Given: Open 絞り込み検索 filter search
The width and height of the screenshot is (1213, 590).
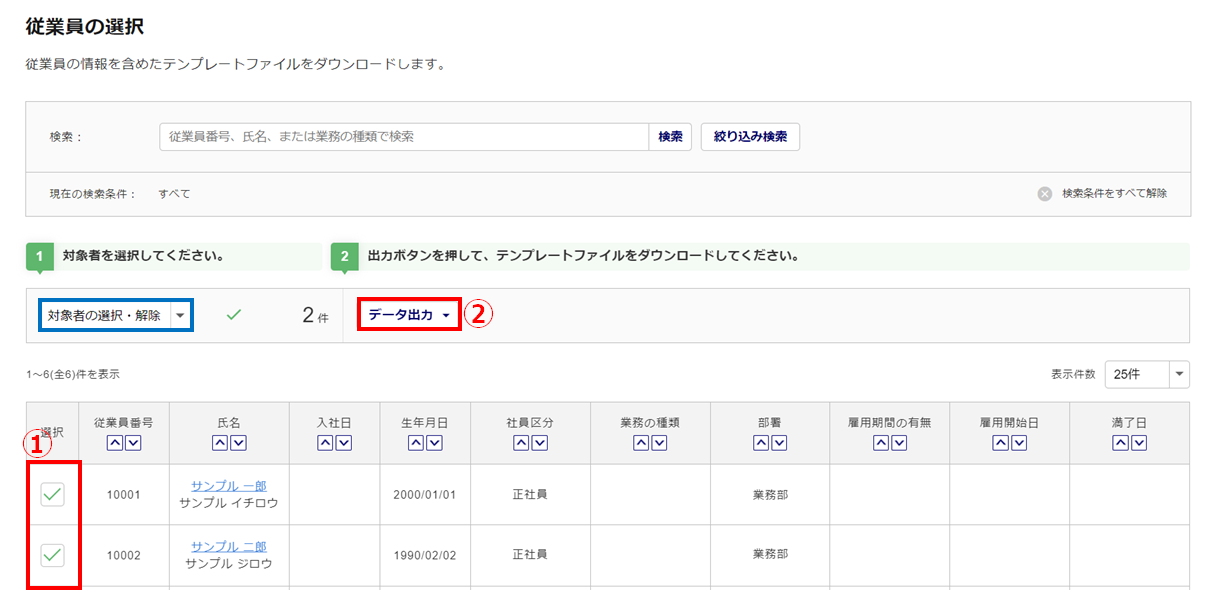Looking at the screenshot, I should pos(750,137).
